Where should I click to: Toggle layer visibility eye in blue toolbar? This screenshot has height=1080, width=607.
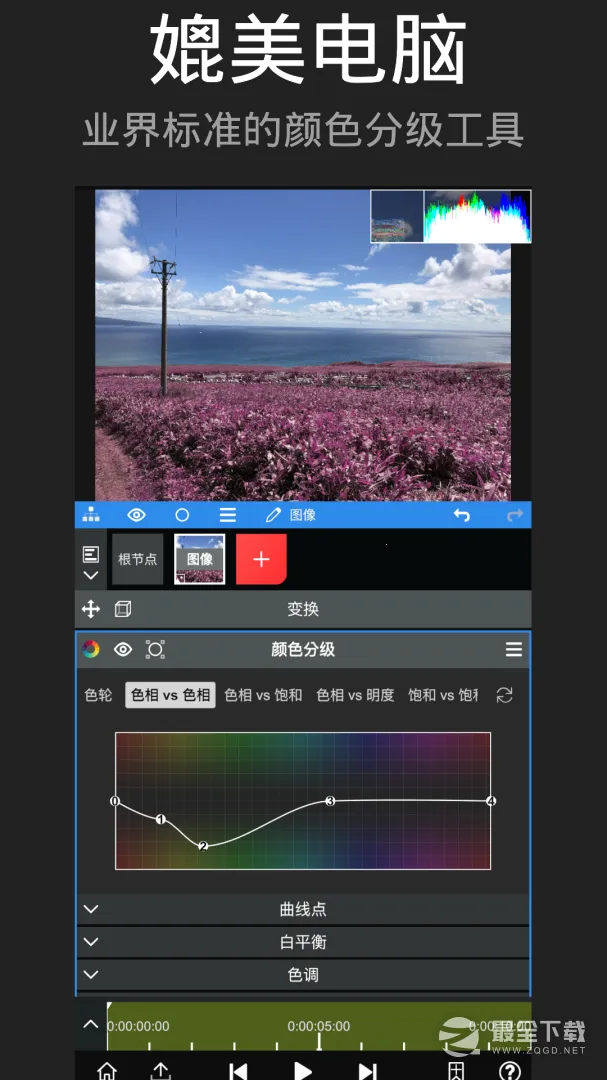136,515
